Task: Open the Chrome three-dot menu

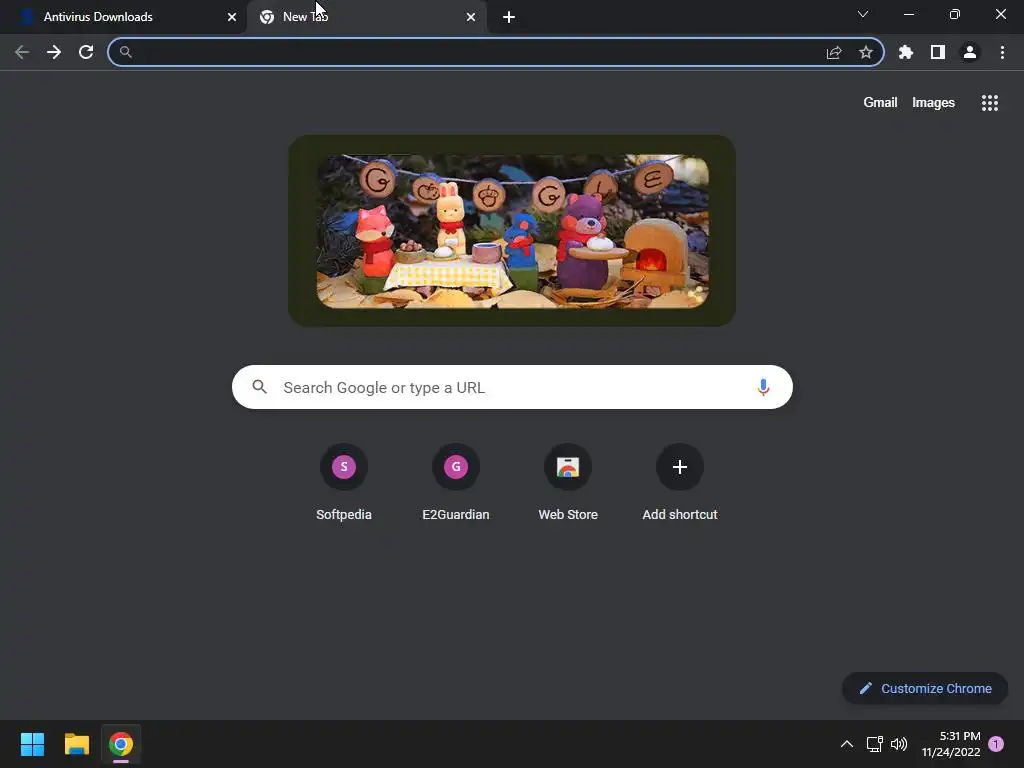Action: [1002, 52]
